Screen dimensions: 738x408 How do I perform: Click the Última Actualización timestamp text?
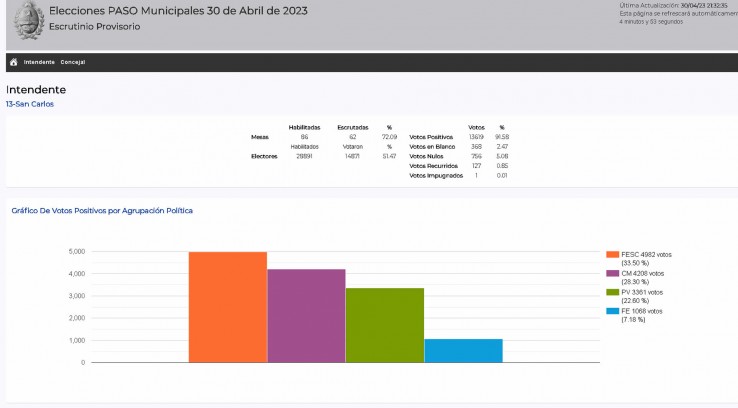click(x=677, y=5)
